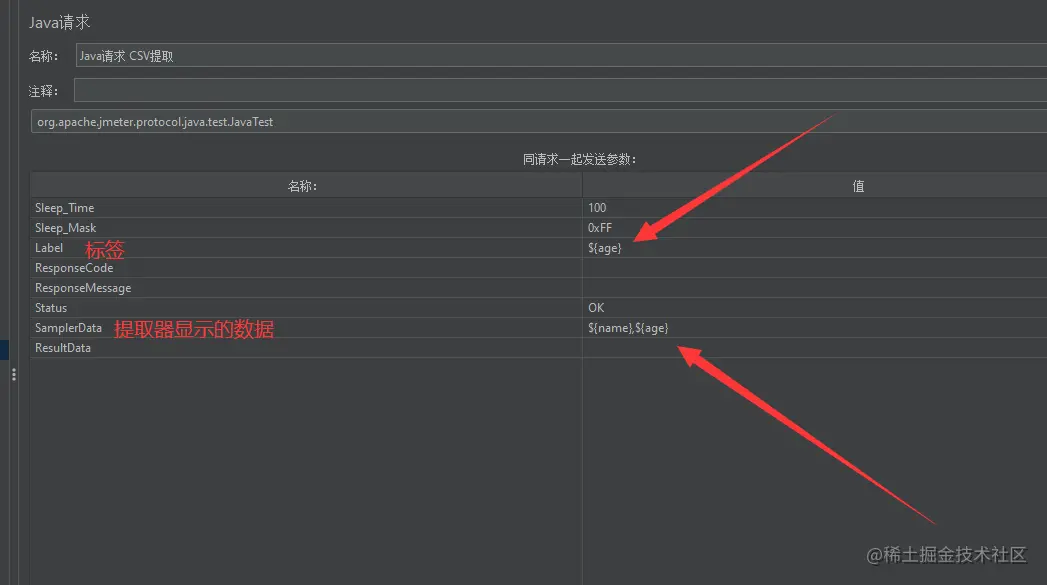Click the 名称 field containing Java请求 CSV提取
Screen dimensions: 1047x585
point(561,55)
